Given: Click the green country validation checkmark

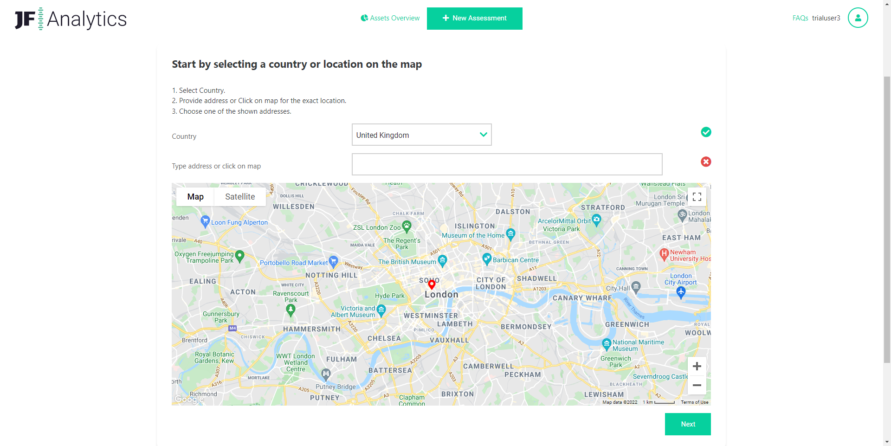Looking at the screenshot, I should [x=706, y=132].
